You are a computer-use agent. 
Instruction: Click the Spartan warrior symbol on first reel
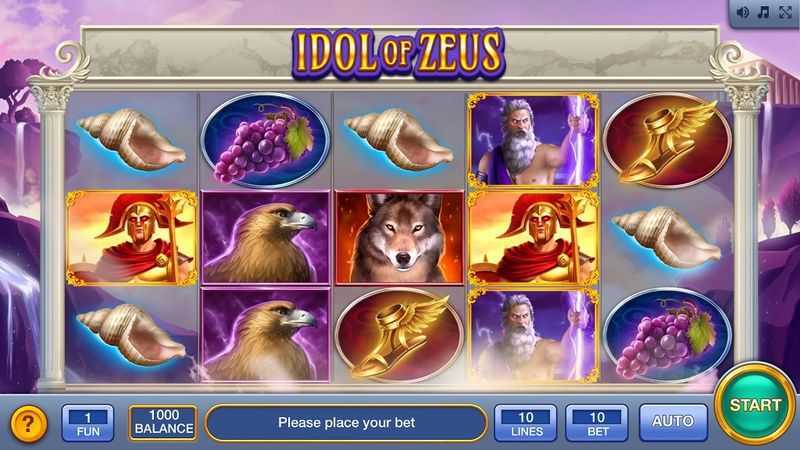[x=132, y=238]
